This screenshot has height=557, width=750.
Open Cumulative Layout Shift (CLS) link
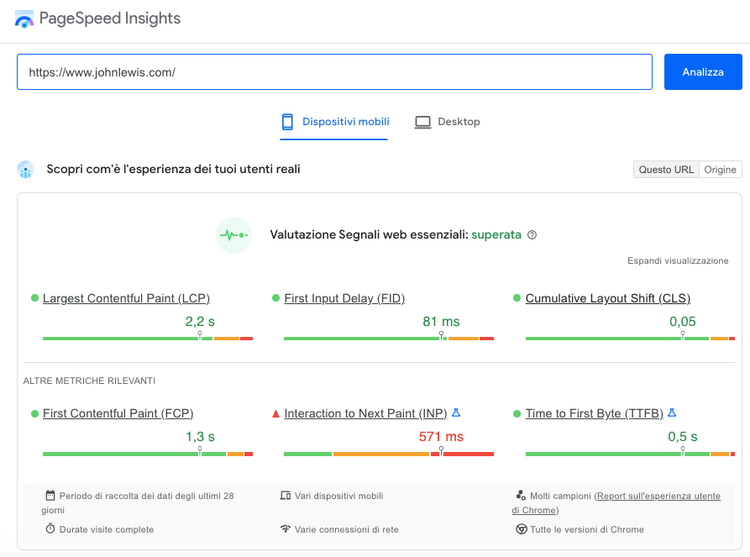[608, 298]
